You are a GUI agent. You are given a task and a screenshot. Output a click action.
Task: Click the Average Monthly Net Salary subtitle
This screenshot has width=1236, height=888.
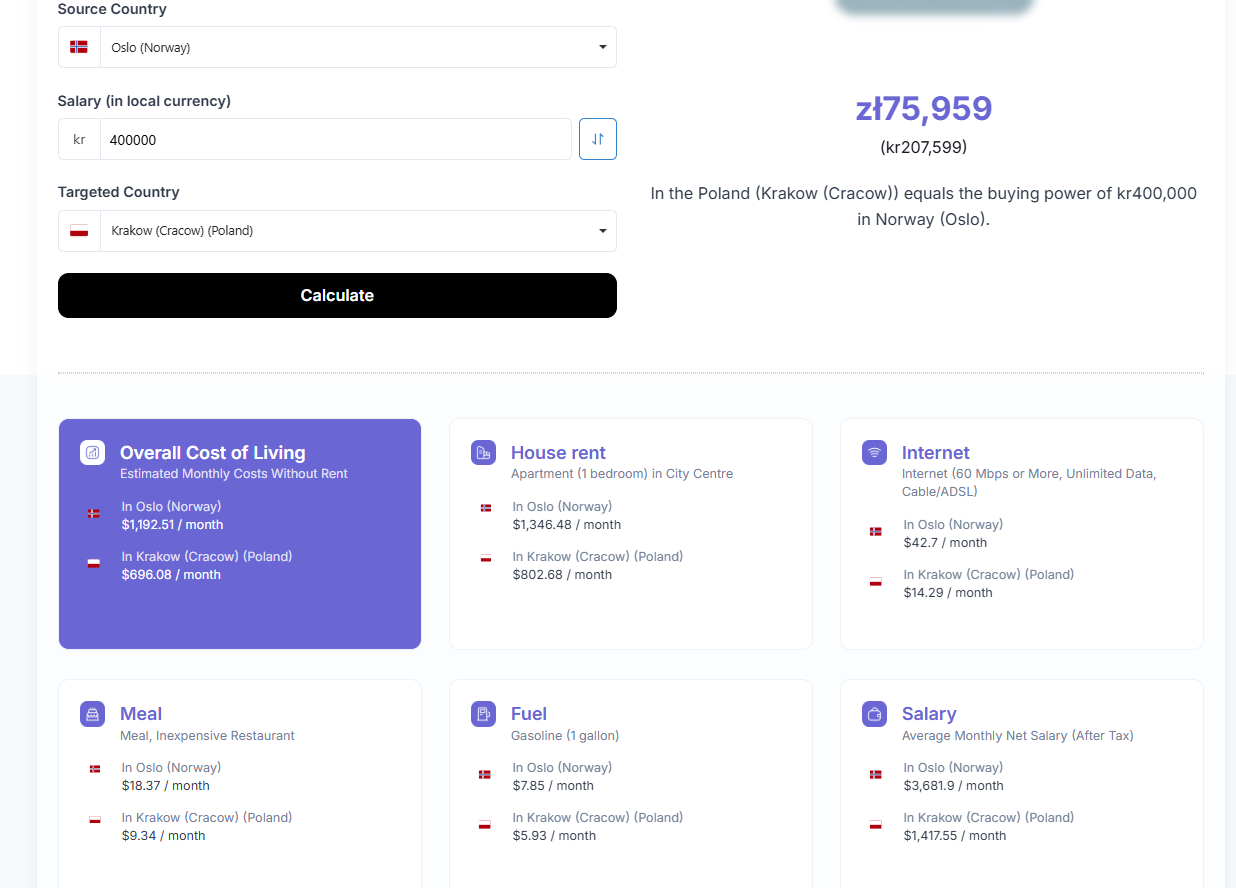(x=1018, y=736)
